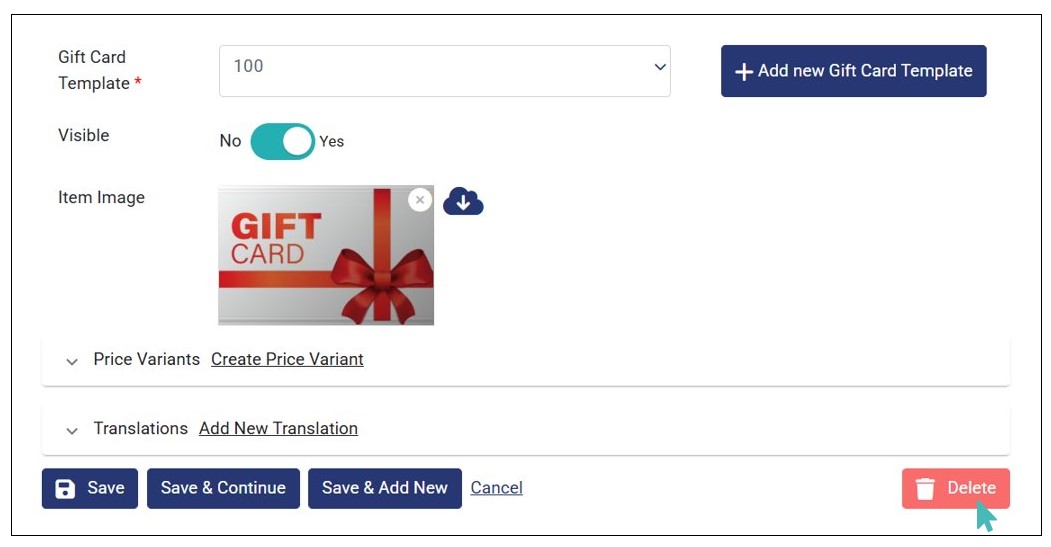Click the plus icon for new template
The image size is (1051, 547).
(743, 72)
